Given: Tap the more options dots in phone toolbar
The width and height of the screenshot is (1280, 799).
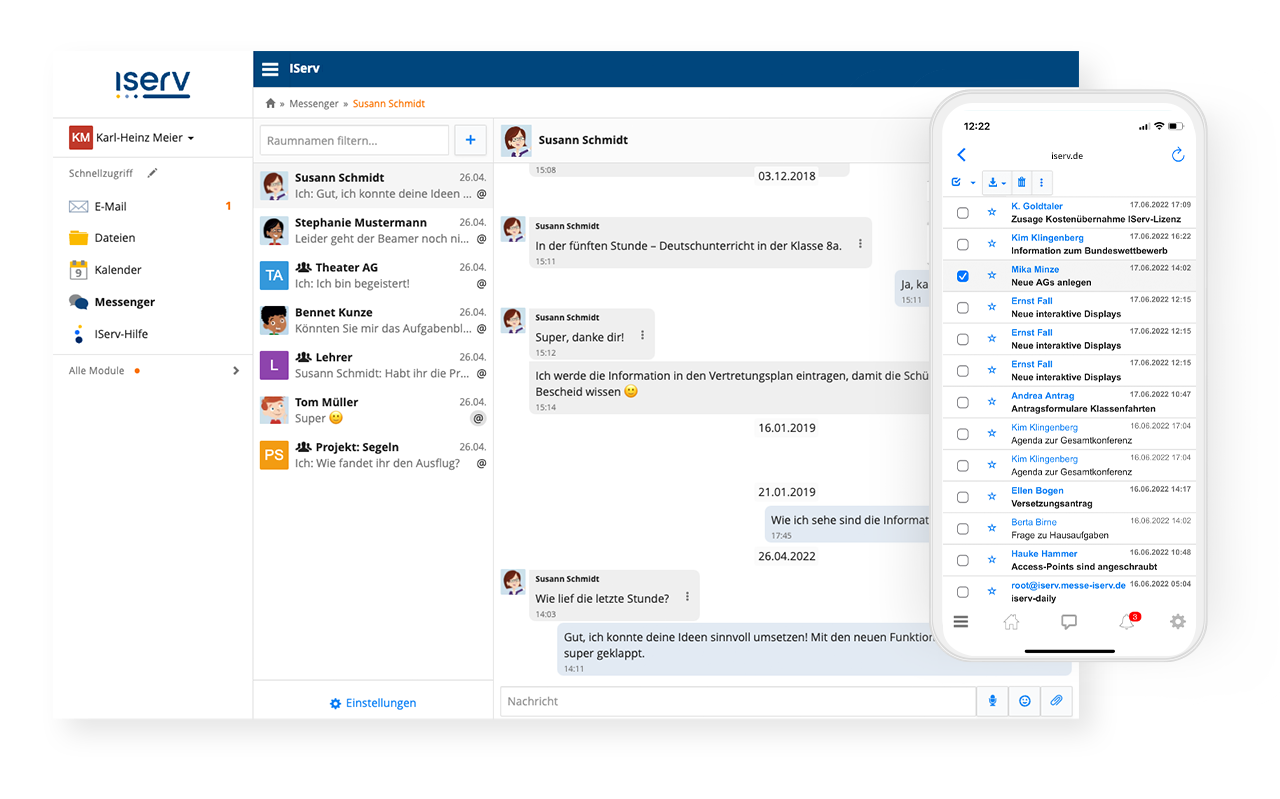Looking at the screenshot, I should 1041,182.
